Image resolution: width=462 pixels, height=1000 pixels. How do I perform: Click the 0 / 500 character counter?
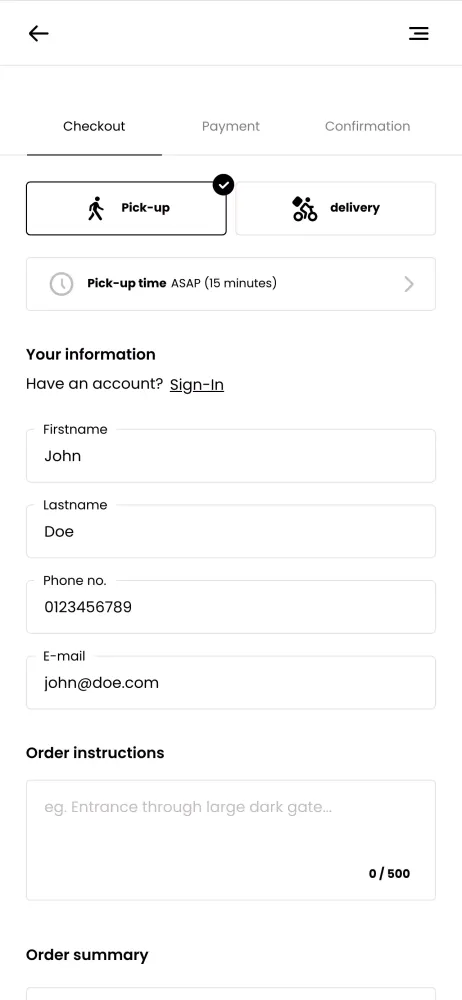point(389,874)
